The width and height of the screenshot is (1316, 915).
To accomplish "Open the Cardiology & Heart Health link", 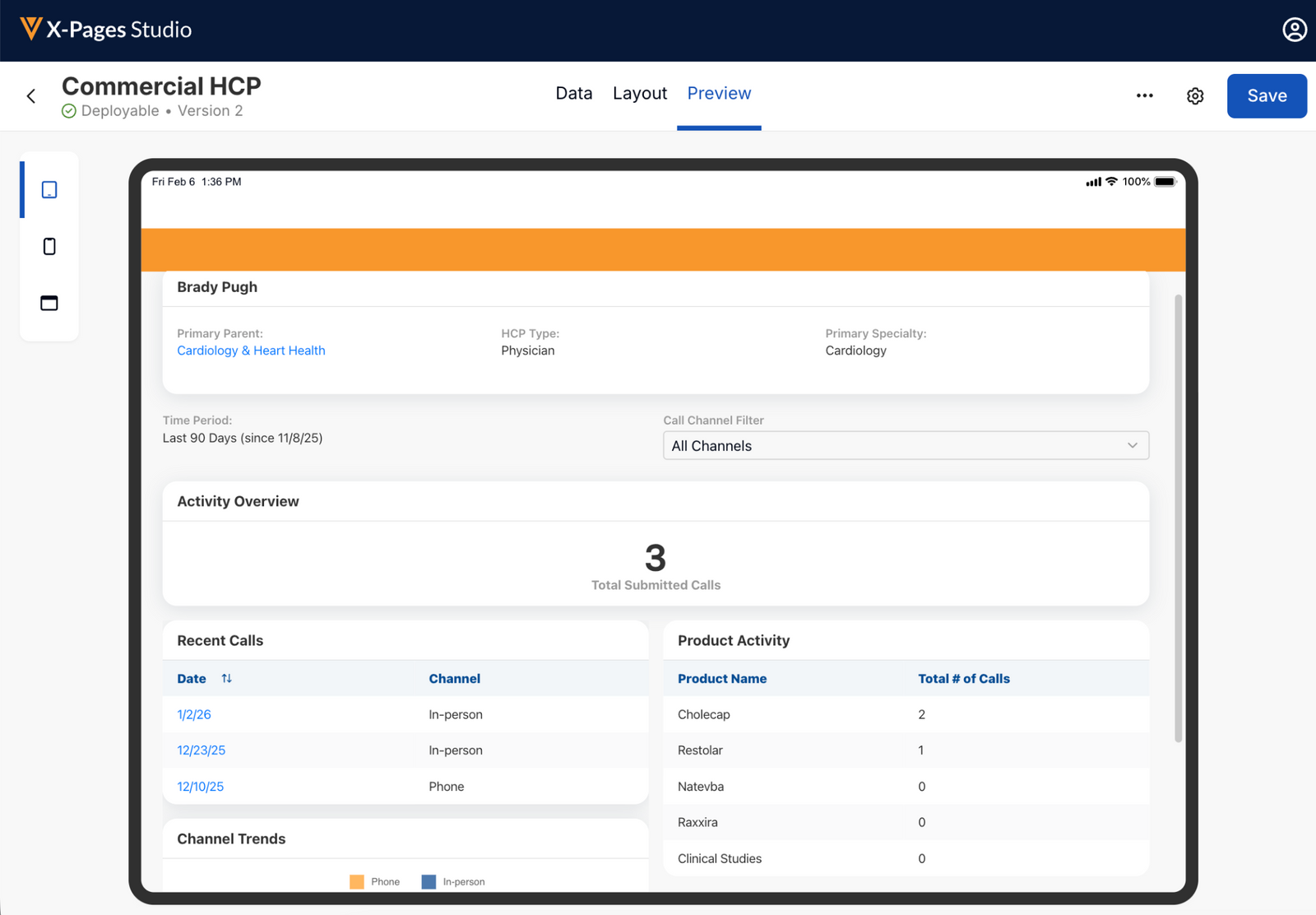I will click(251, 350).
